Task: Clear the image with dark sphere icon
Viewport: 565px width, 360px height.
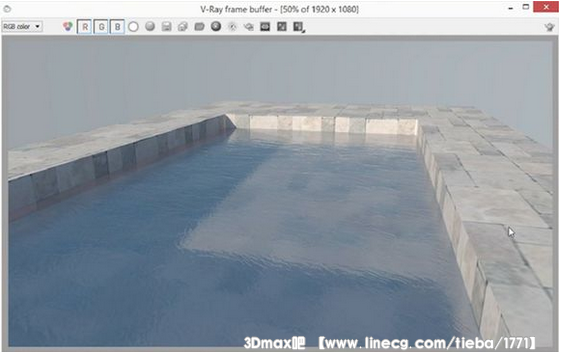Action: click(216, 26)
